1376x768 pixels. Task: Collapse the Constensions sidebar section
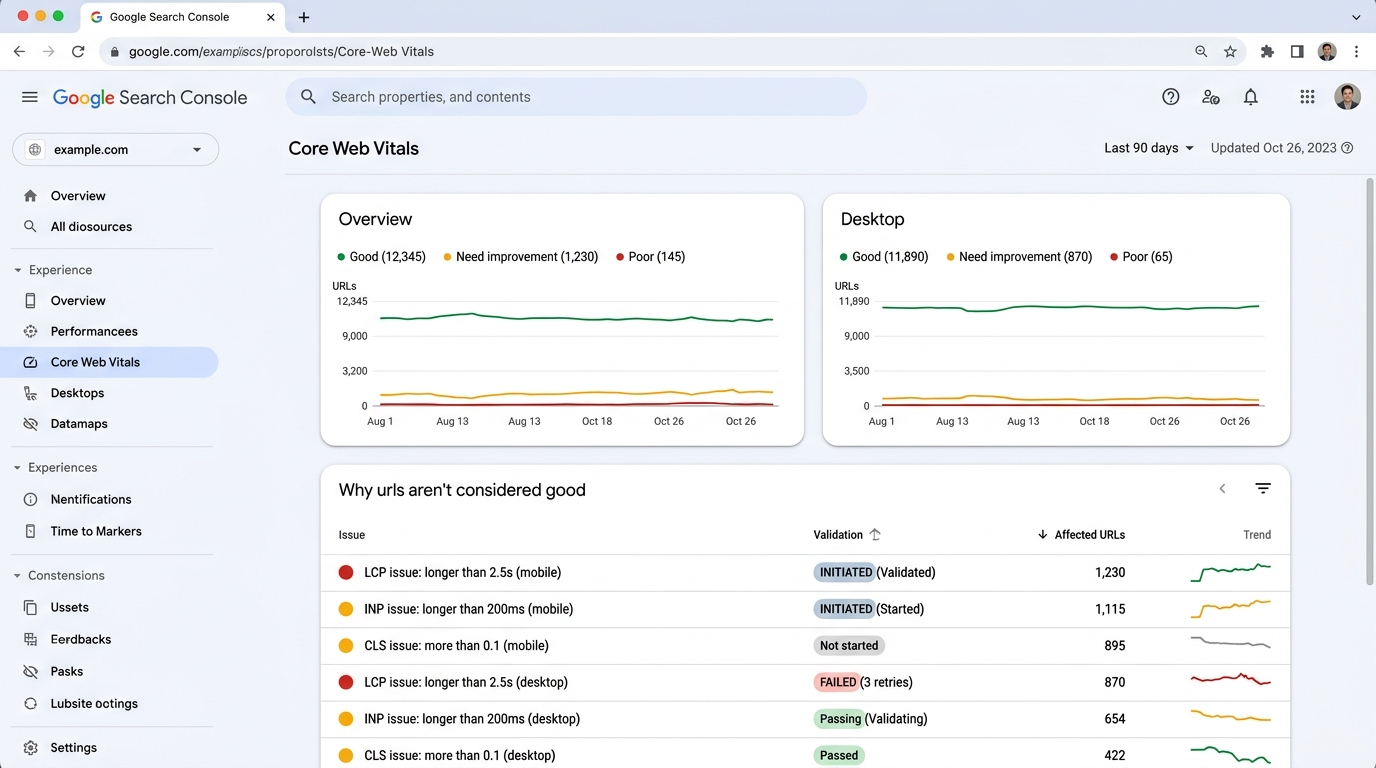[x=18, y=576]
